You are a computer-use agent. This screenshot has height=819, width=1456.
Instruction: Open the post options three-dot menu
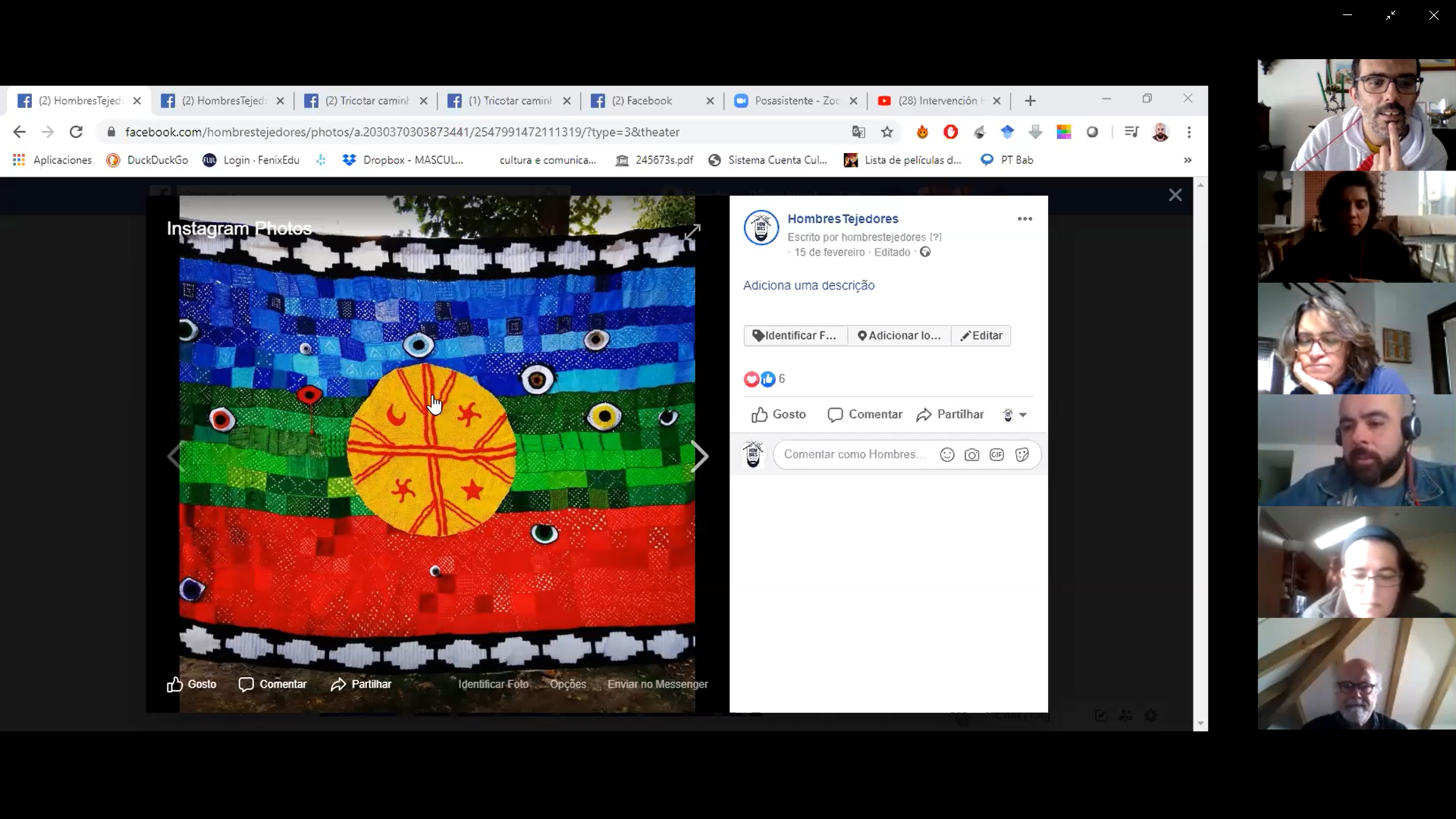point(1025,218)
